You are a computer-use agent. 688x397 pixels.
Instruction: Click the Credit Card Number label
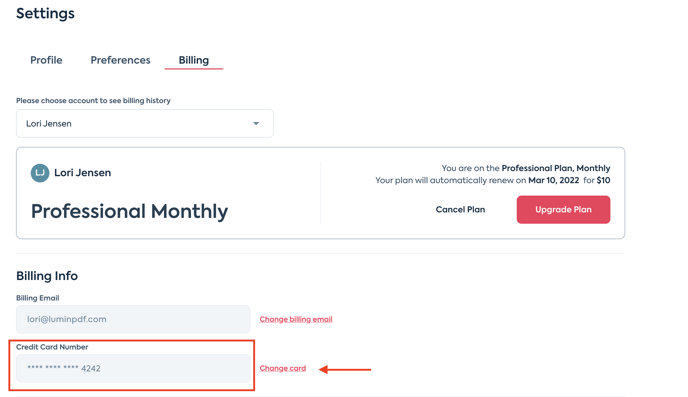pyautogui.click(x=52, y=347)
